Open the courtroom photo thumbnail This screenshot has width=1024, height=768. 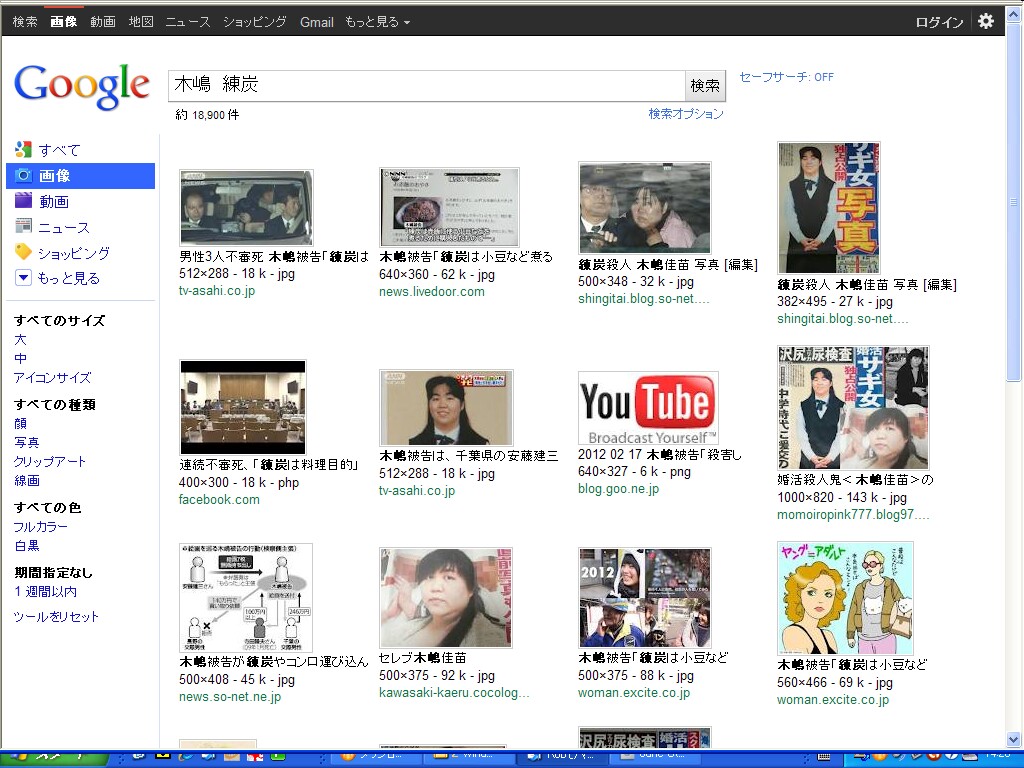[243, 407]
